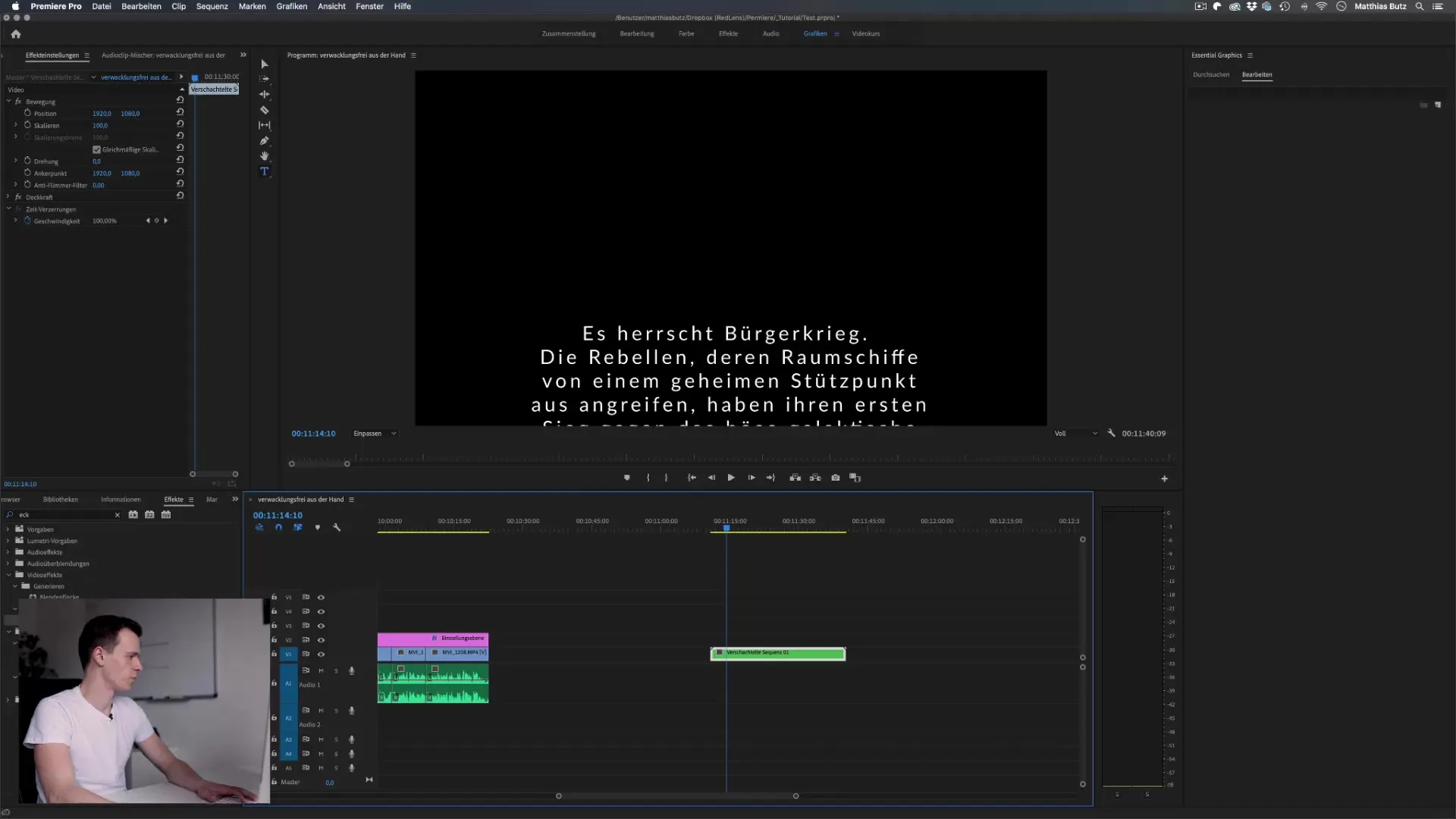1456x819 pixels.
Task: Select the Slip tool
Action: click(x=265, y=125)
